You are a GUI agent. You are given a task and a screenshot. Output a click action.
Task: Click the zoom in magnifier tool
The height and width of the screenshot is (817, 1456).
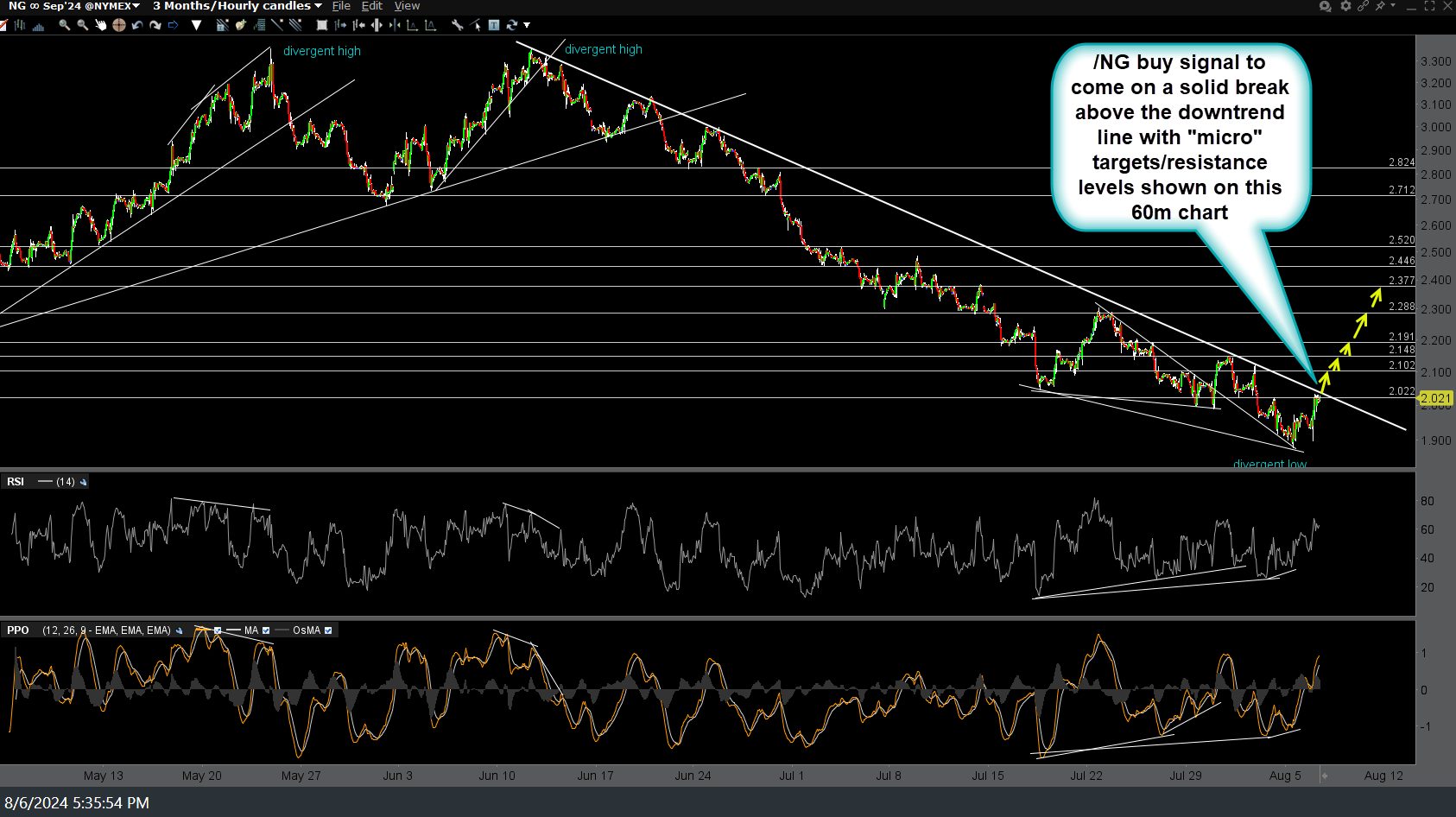click(64, 25)
